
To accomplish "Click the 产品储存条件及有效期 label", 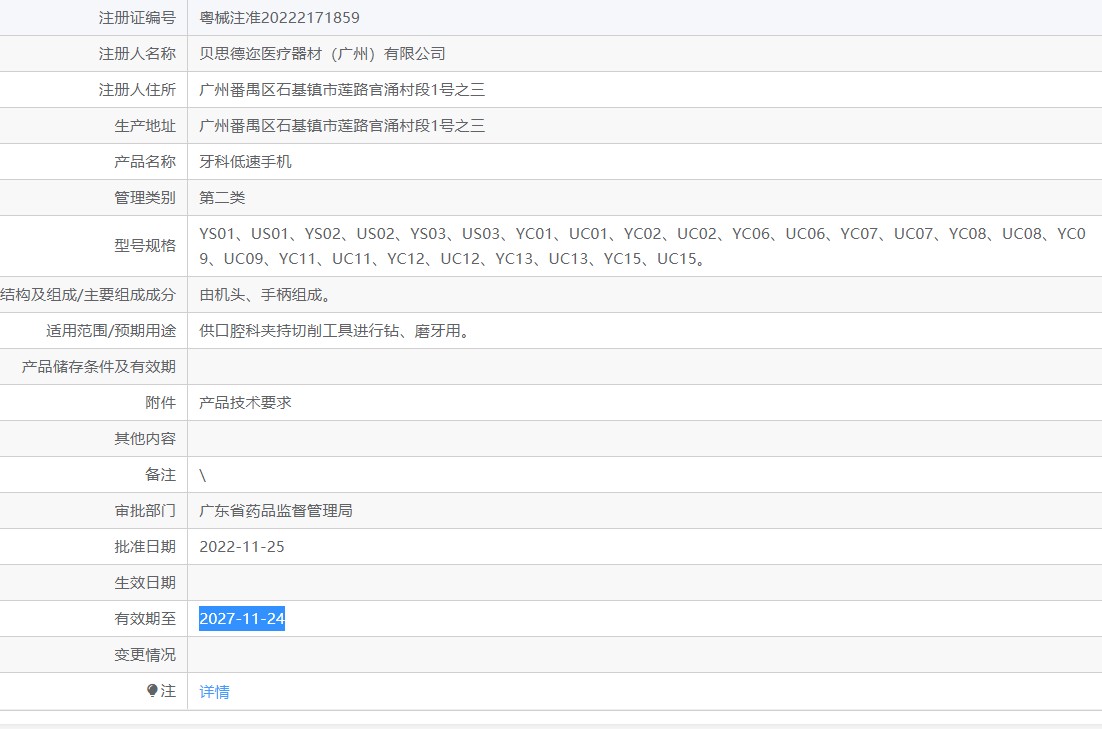I will point(98,366).
